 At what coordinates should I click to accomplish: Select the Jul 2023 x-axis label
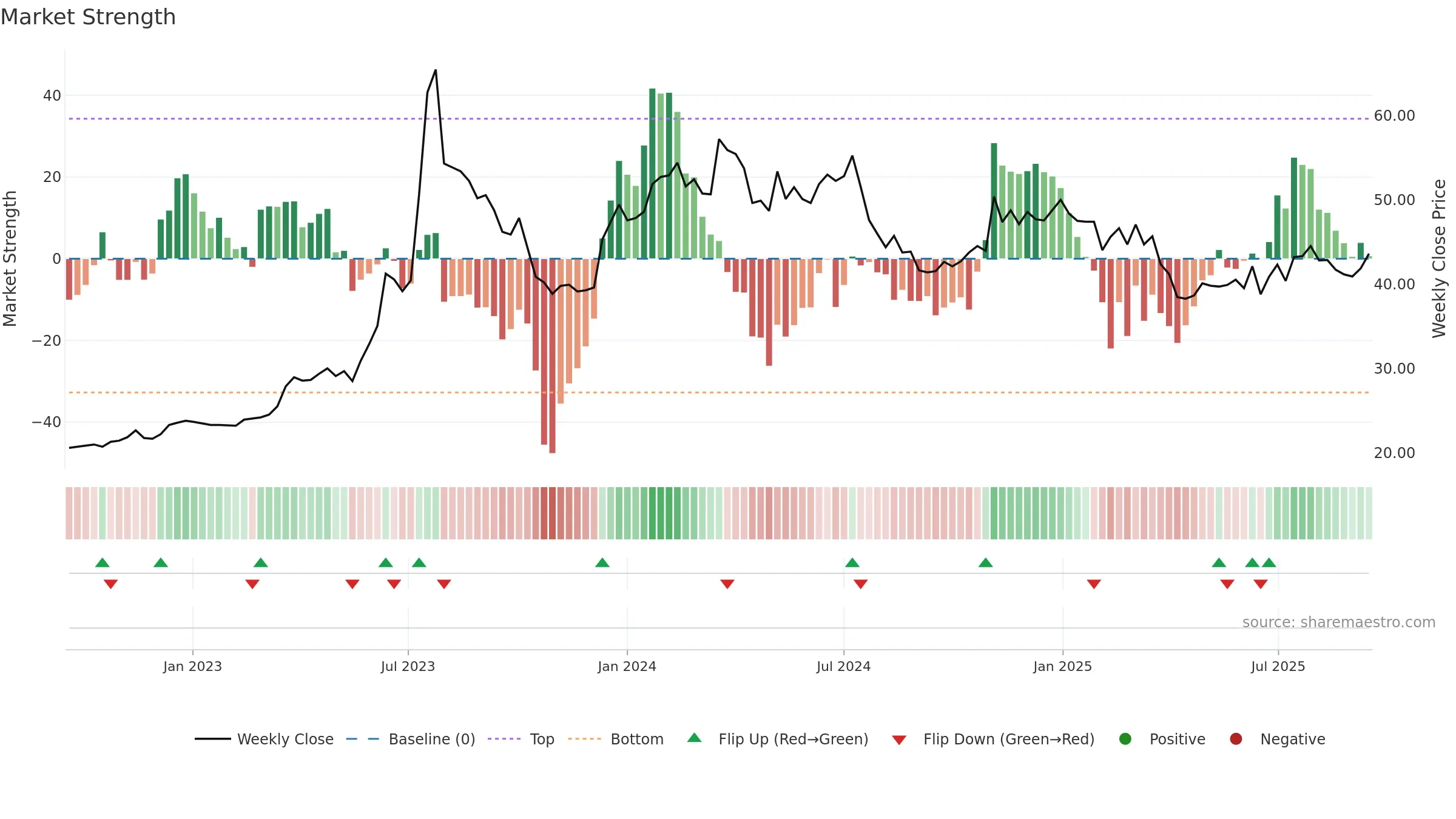coord(408,666)
